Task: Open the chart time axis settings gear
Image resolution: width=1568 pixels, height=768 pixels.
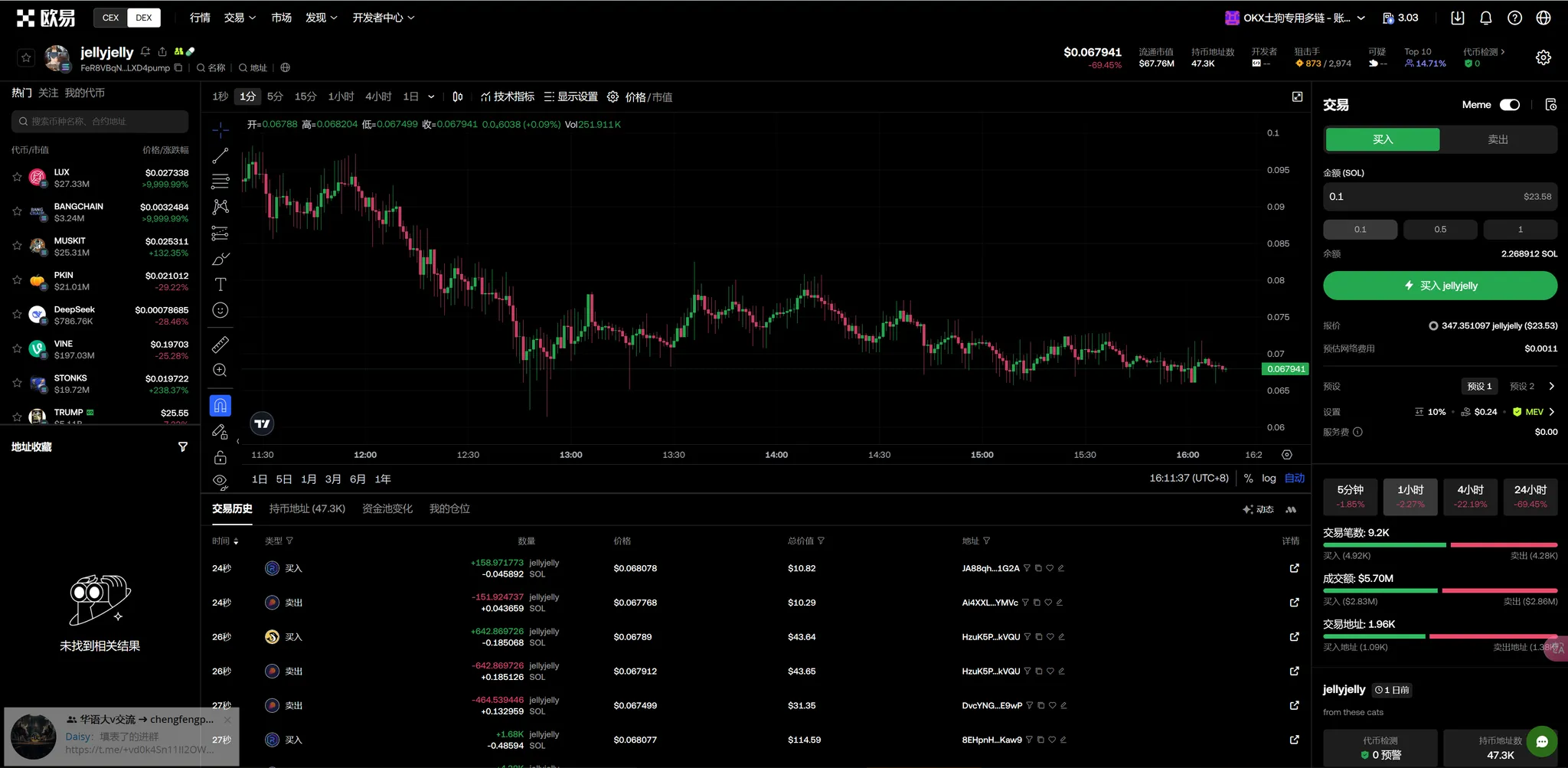Action: coord(1287,455)
